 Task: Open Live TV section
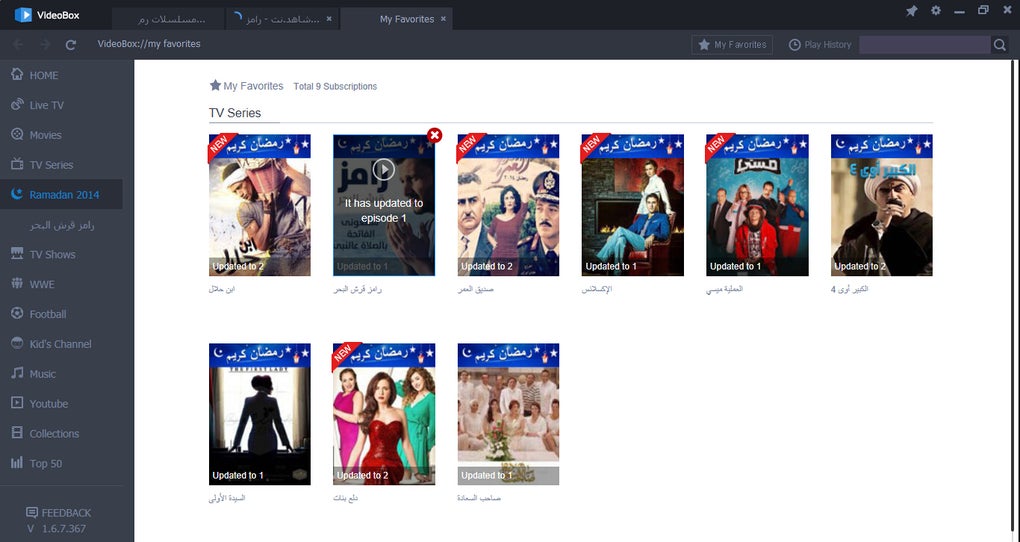(61, 105)
